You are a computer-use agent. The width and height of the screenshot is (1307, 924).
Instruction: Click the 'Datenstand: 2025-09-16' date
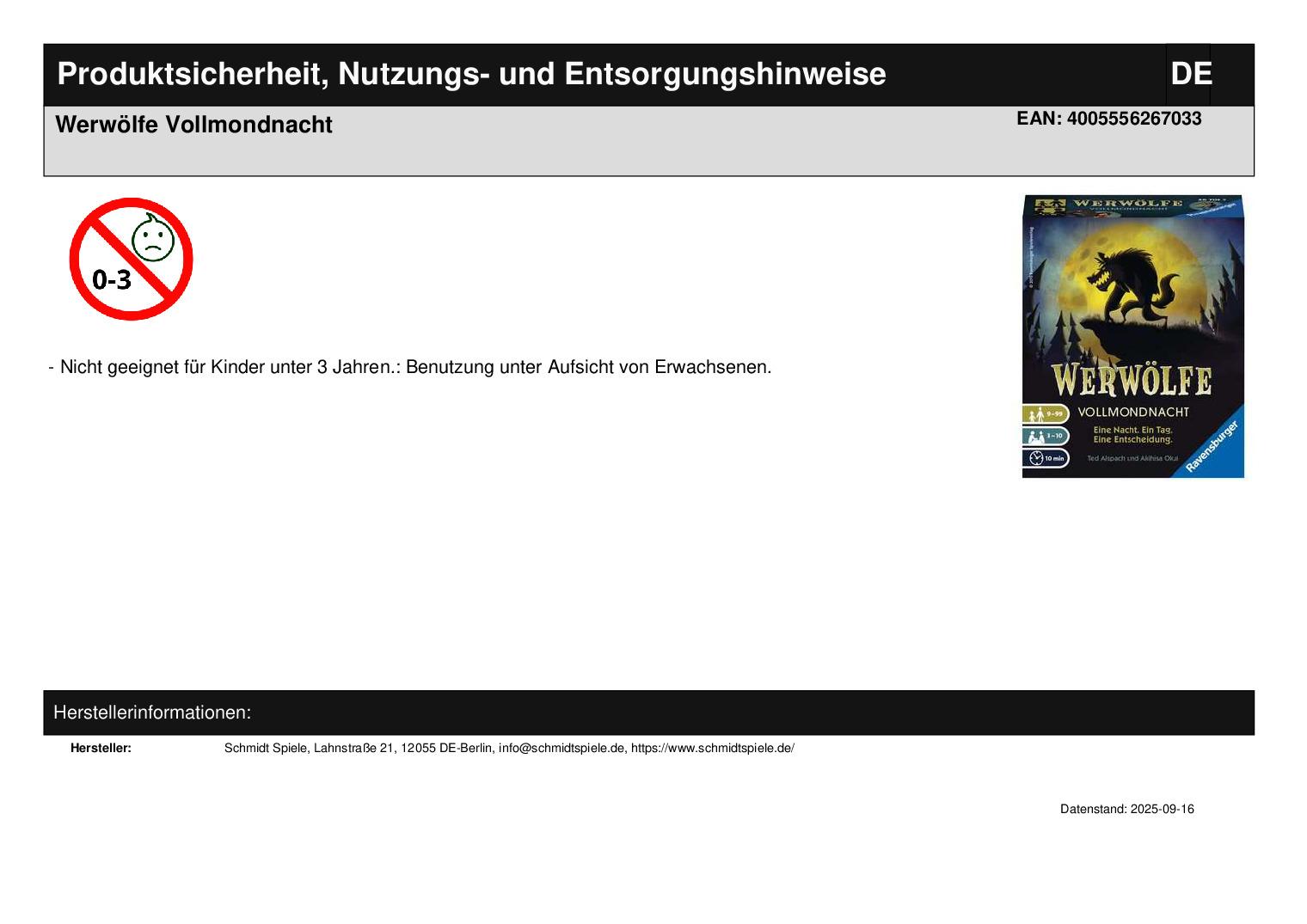(x=1126, y=809)
